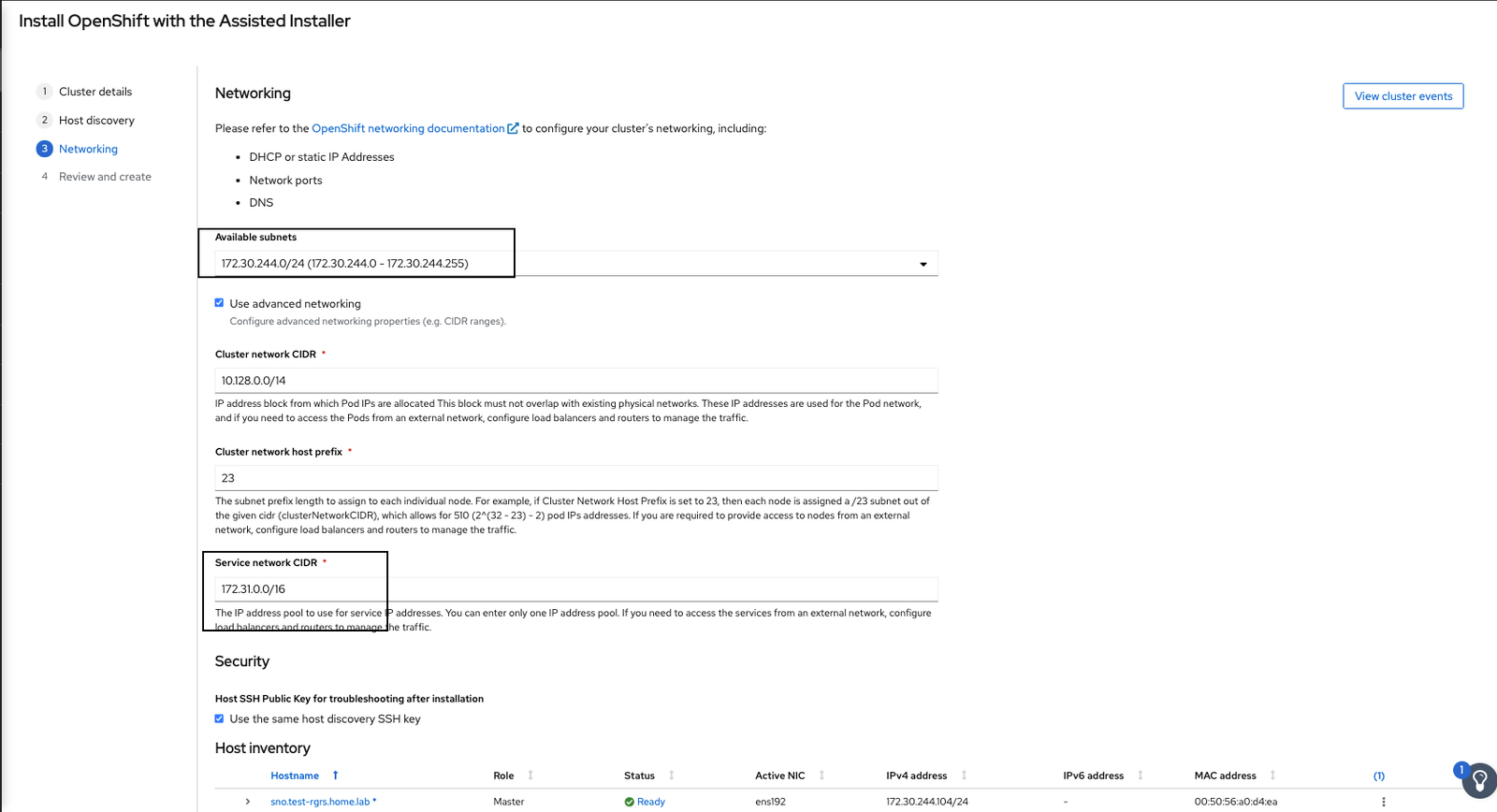Open the sno.test-rgrs.home.lab hostname link
The height and width of the screenshot is (812, 1497).
tap(320, 802)
